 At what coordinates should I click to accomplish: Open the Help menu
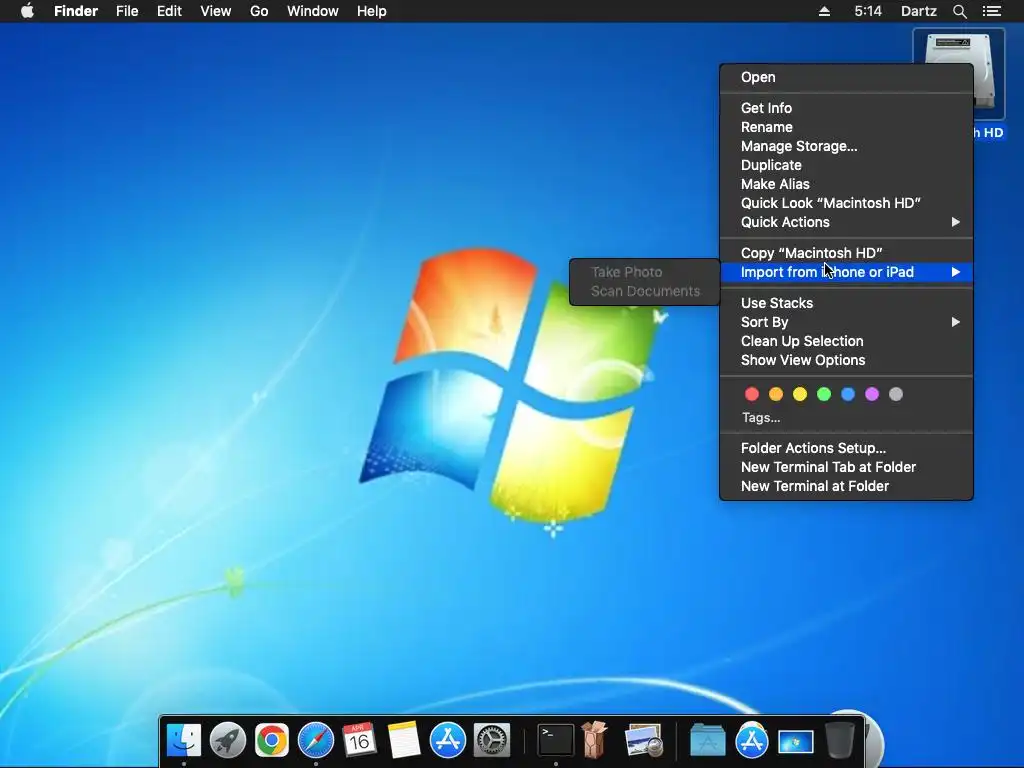coord(372,11)
